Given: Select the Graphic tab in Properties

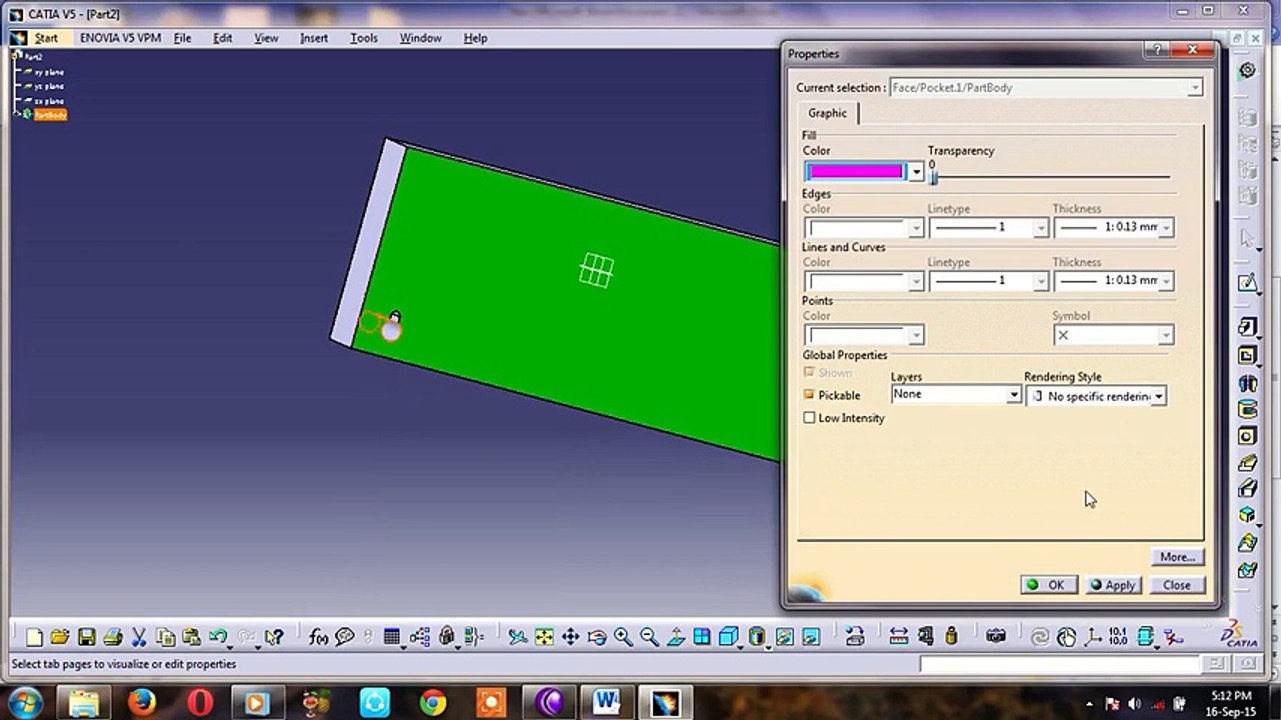Looking at the screenshot, I should pyautogui.click(x=827, y=113).
